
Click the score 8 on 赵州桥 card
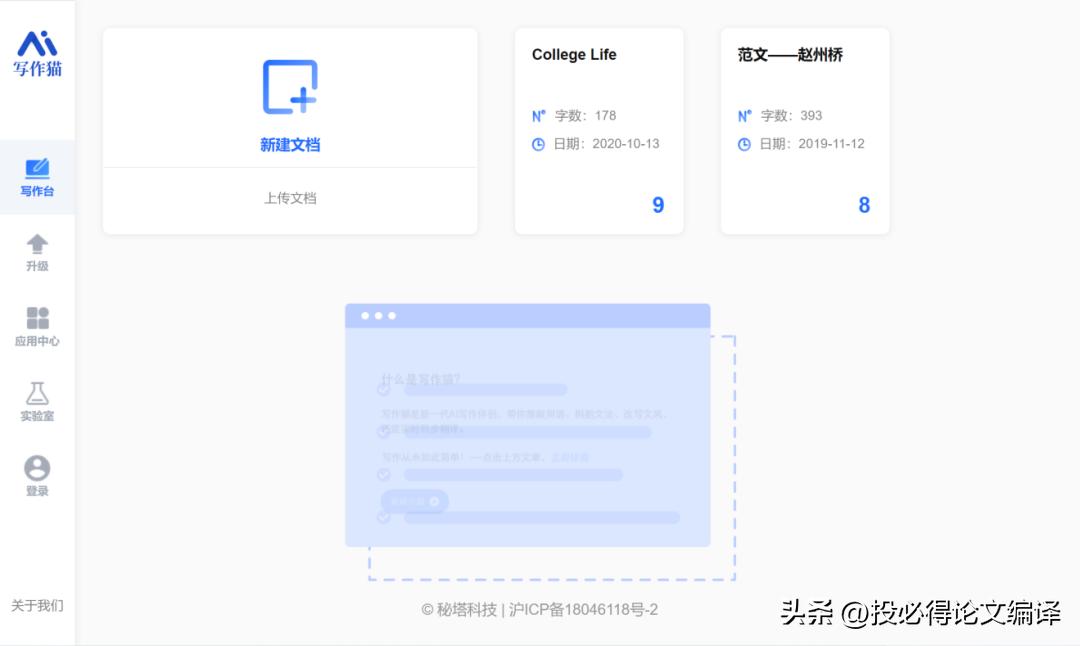866,205
